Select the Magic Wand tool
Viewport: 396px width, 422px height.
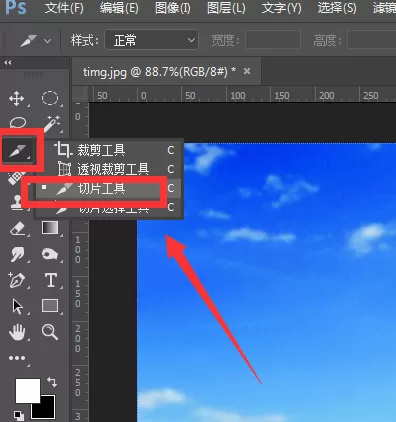click(x=51, y=124)
